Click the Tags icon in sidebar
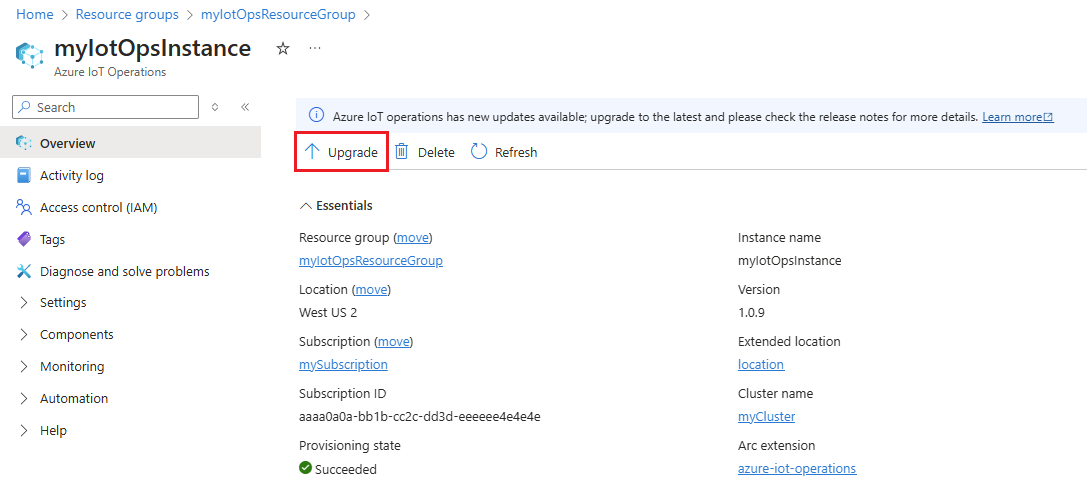This screenshot has width=1087, height=486. tap(24, 240)
